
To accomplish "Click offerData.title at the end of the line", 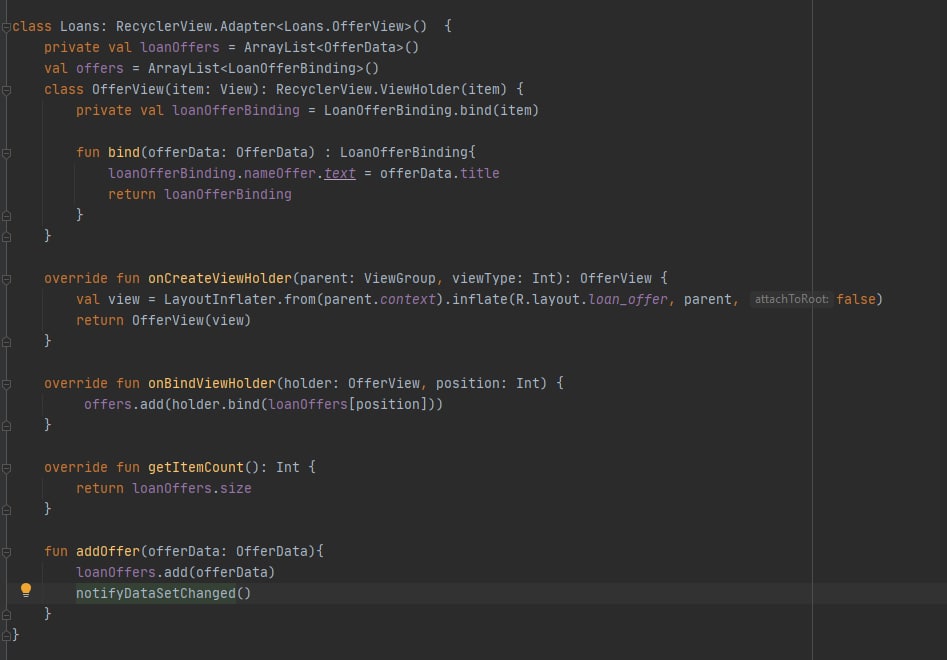I will pyautogui.click(x=440, y=173).
